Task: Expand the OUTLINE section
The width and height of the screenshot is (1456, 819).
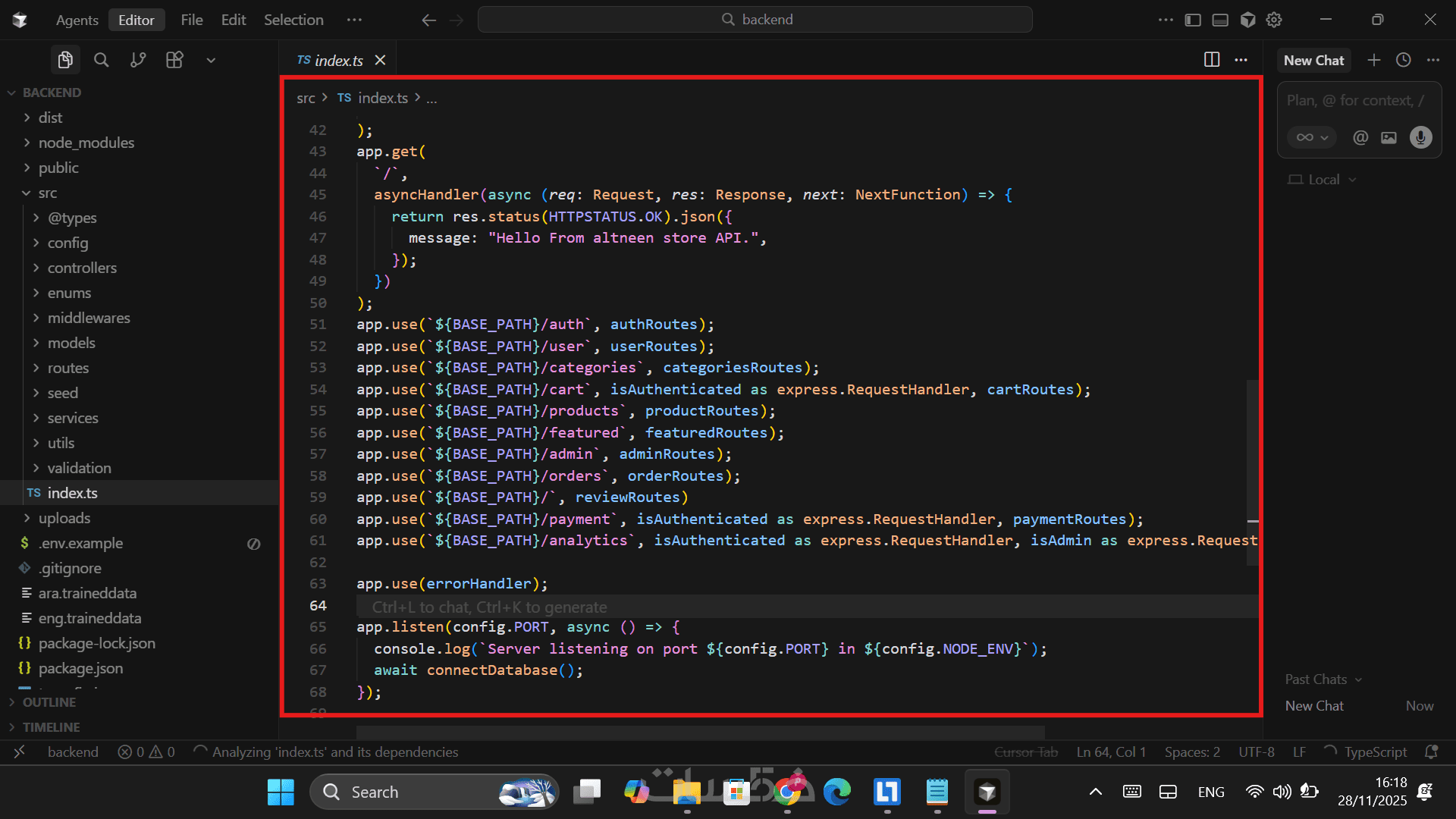Action: [49, 702]
